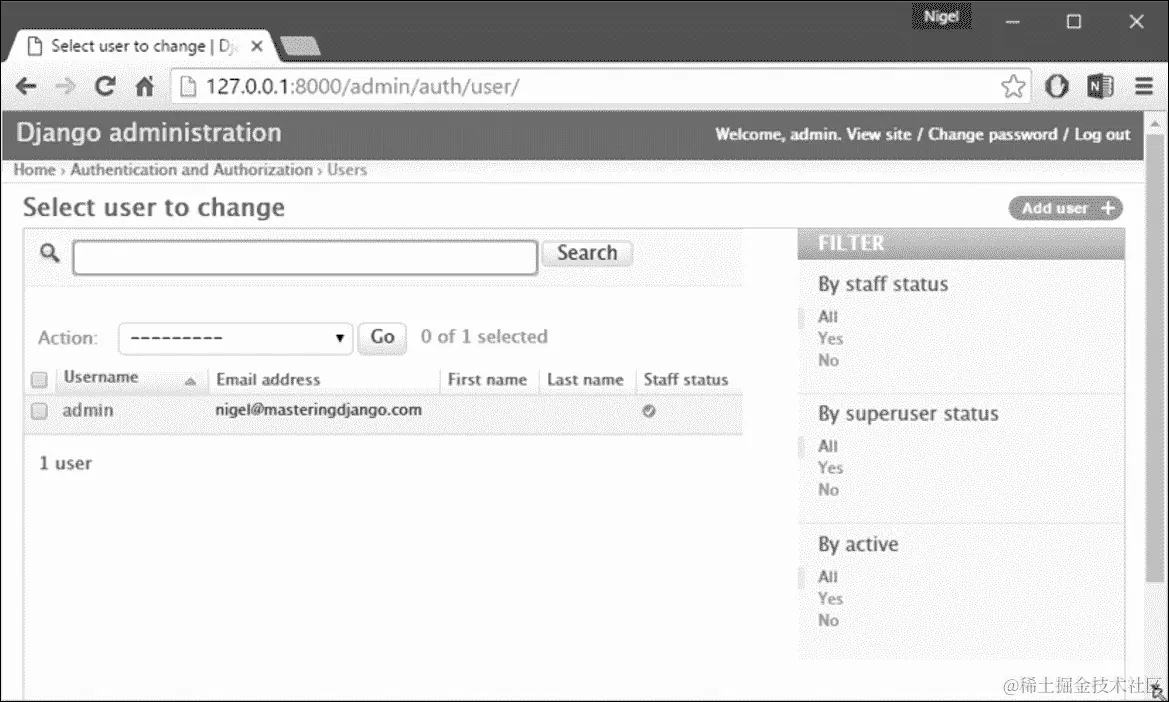Click the staff status checkmark for admin
The height and width of the screenshot is (702, 1169).
point(649,411)
